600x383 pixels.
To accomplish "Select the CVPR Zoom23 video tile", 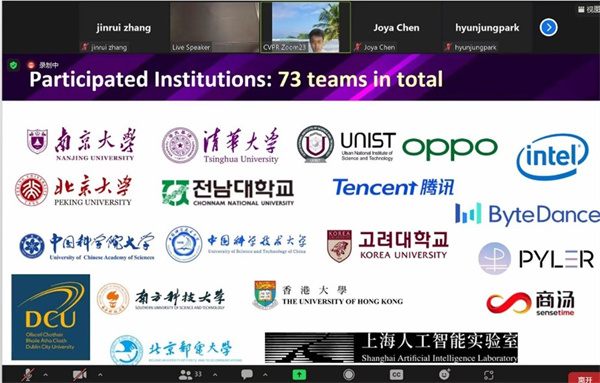I will [305, 28].
